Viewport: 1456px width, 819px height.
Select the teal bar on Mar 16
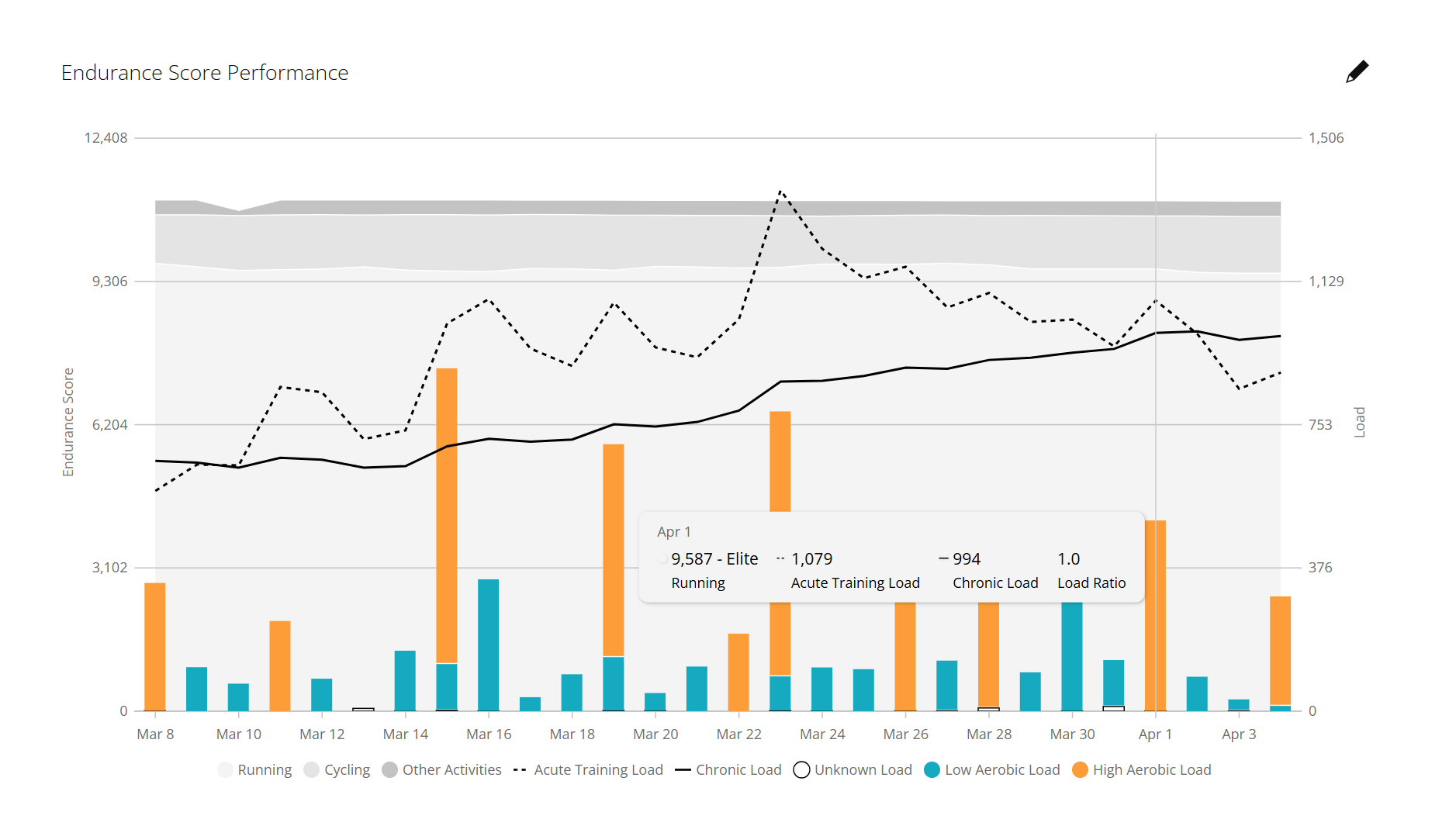click(489, 644)
